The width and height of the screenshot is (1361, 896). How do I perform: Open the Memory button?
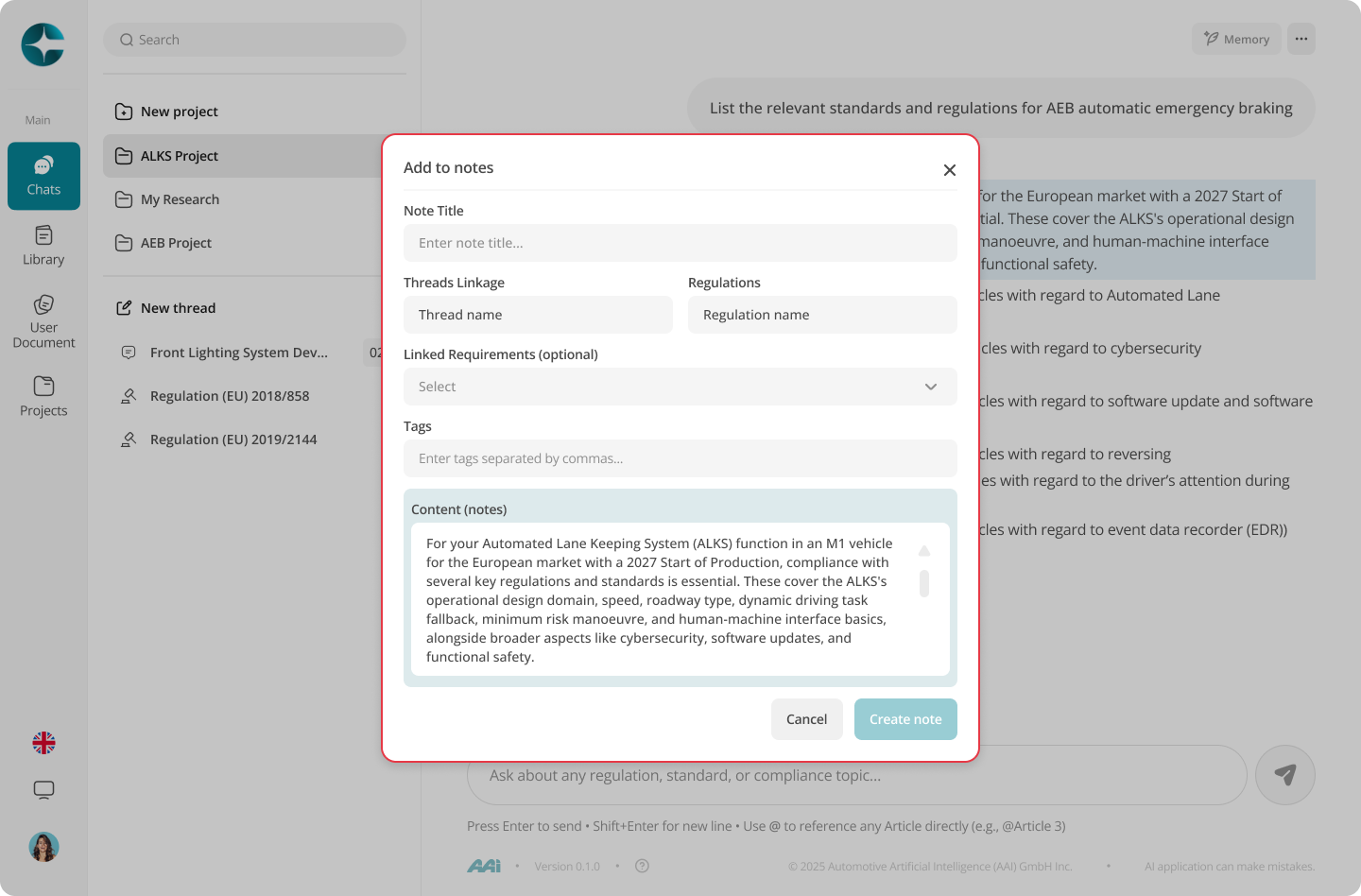click(1236, 39)
